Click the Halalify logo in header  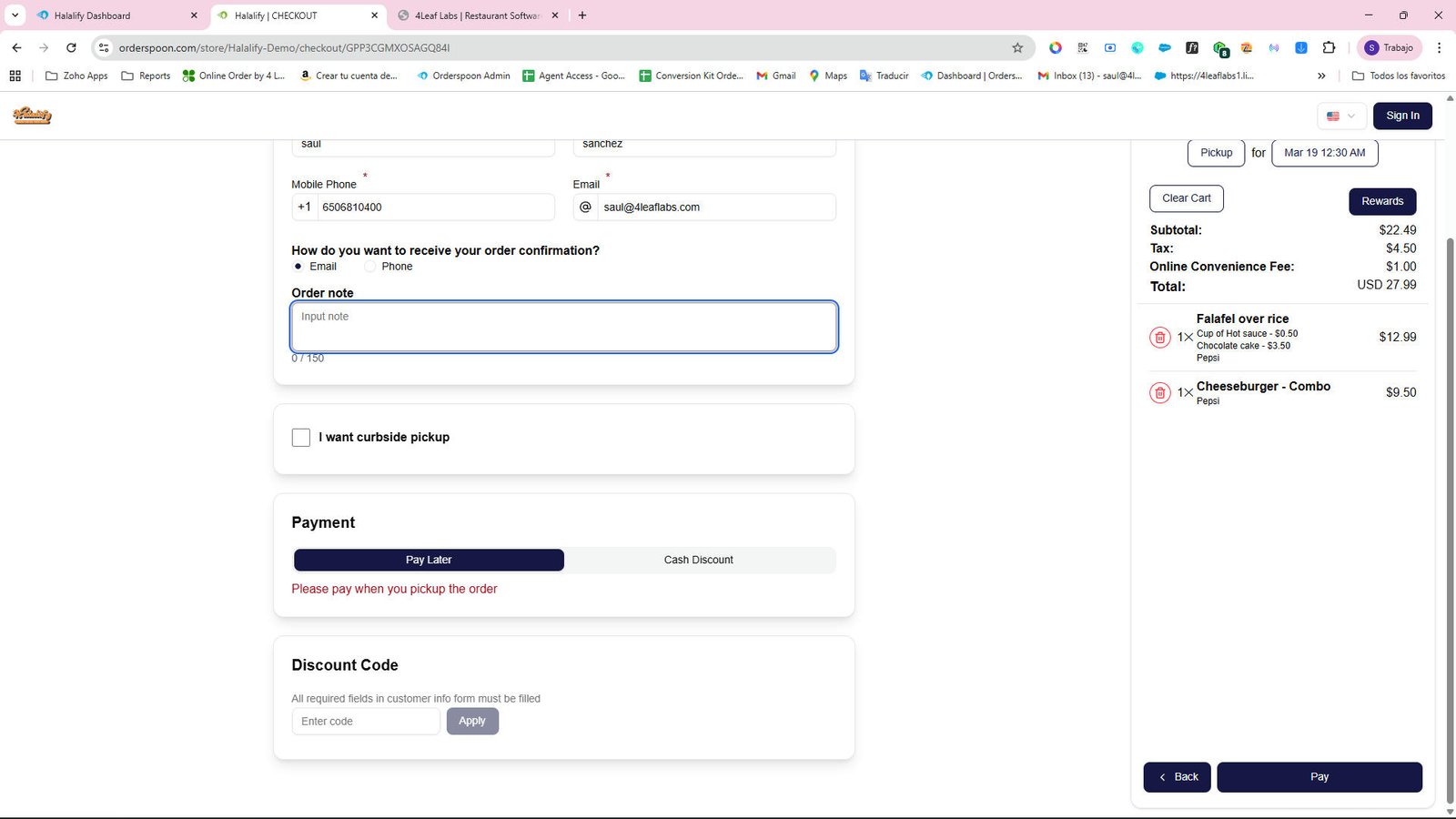click(x=32, y=116)
